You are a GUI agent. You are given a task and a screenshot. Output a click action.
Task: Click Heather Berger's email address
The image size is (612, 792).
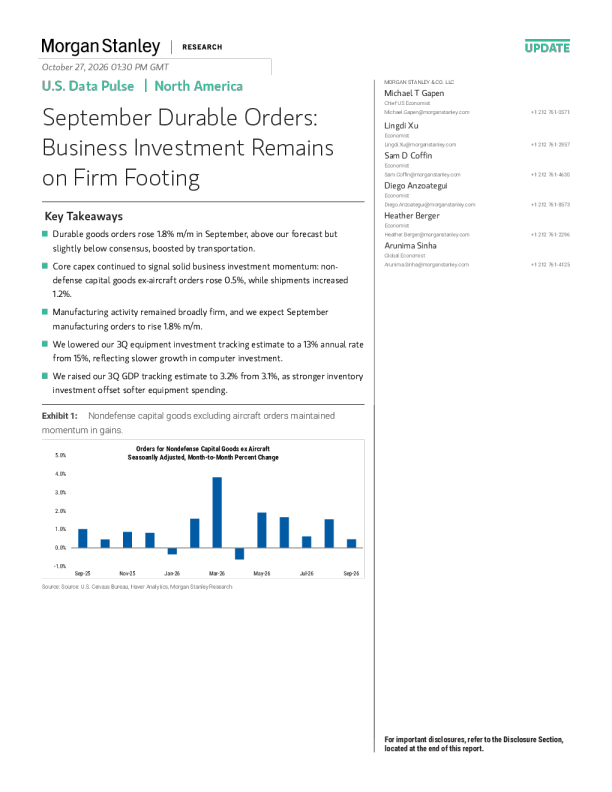pyautogui.click(x=427, y=234)
